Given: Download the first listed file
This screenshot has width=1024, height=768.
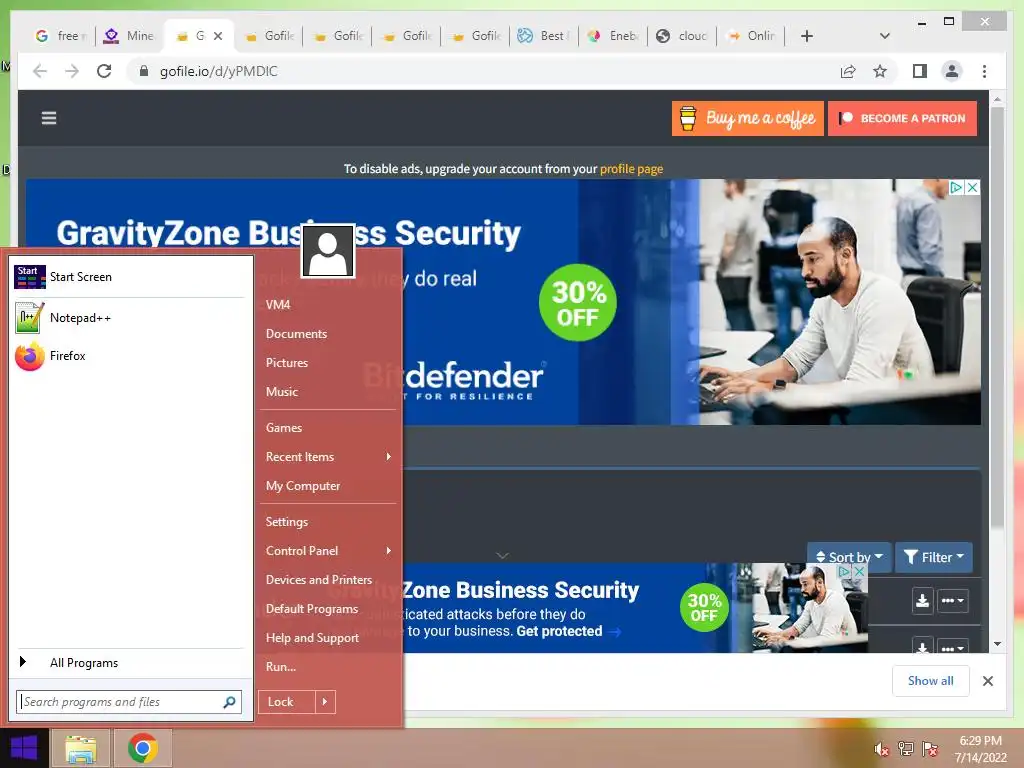Looking at the screenshot, I should 922,601.
